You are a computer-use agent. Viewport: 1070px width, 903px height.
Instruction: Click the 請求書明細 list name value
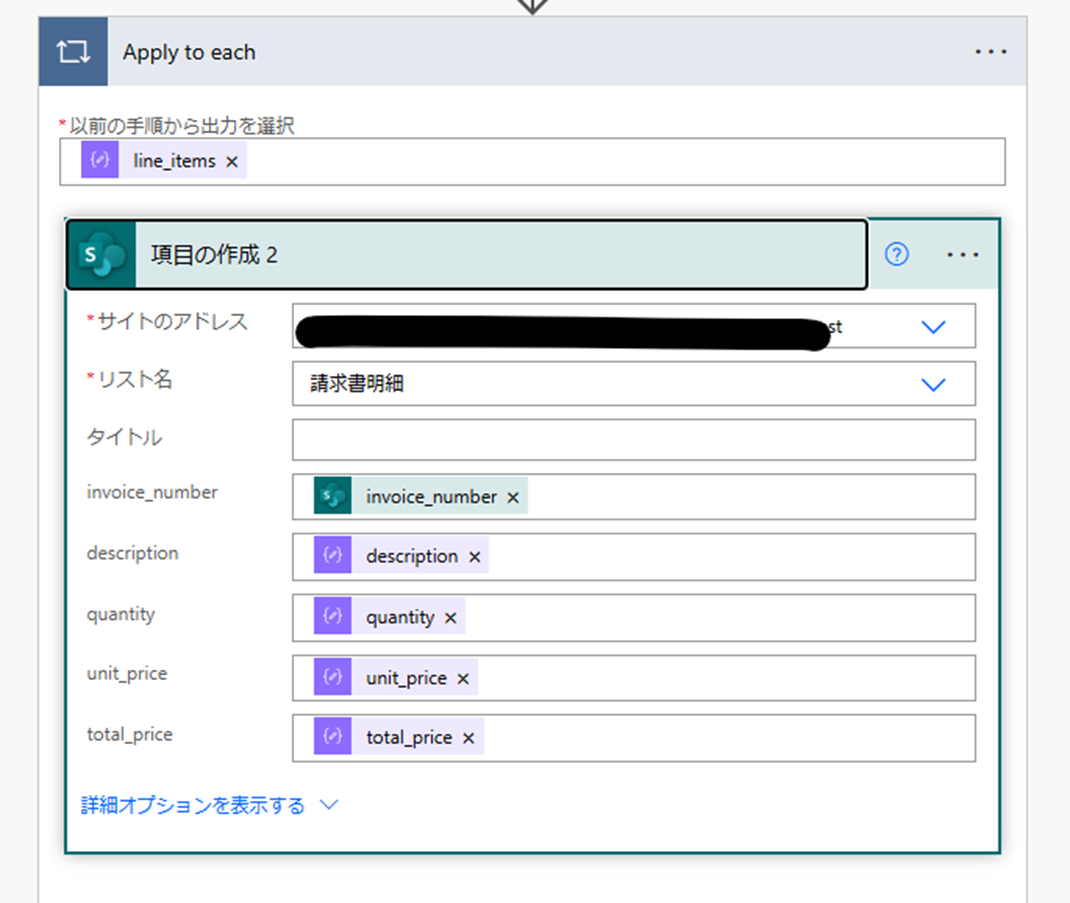357,384
